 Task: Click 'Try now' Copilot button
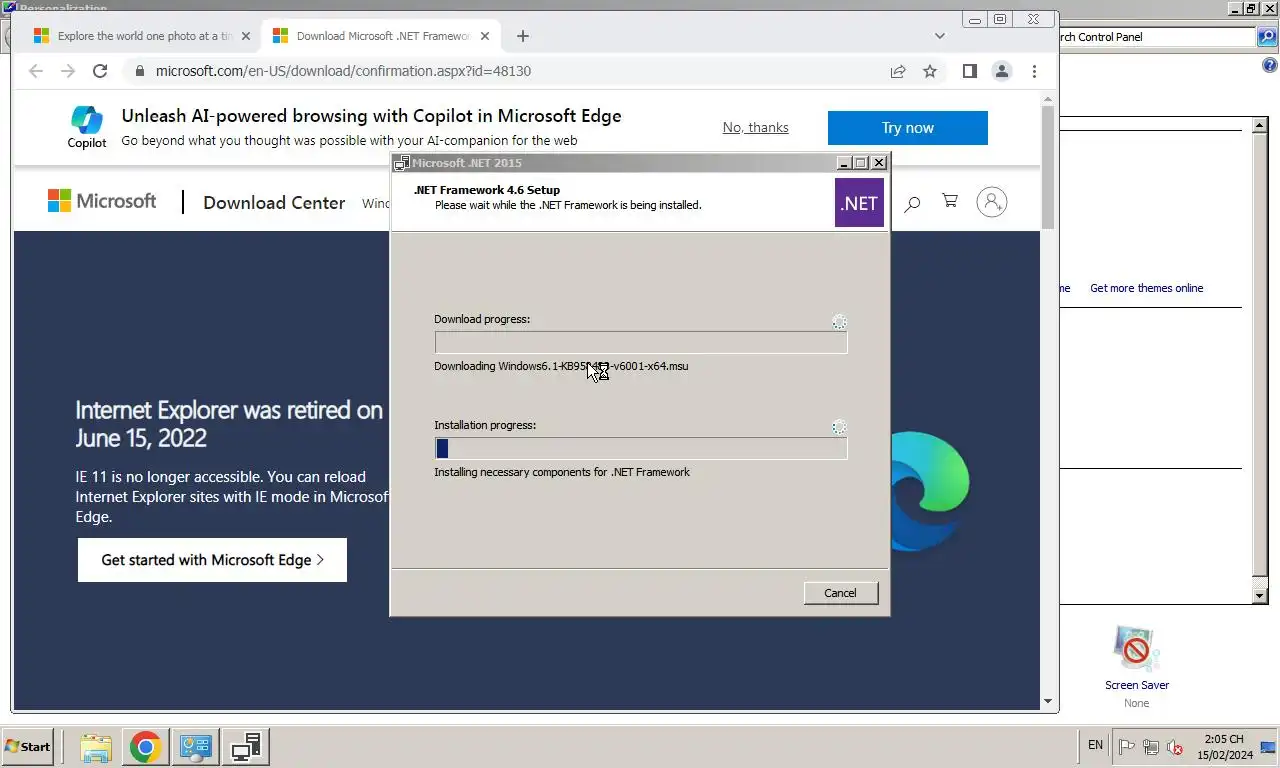[907, 128]
